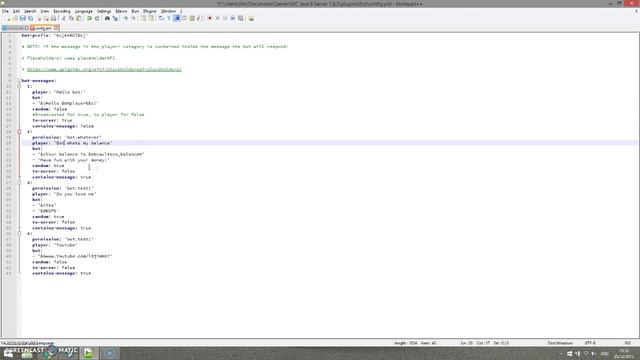
Task: Open the Window menu
Action: coord(168,11)
